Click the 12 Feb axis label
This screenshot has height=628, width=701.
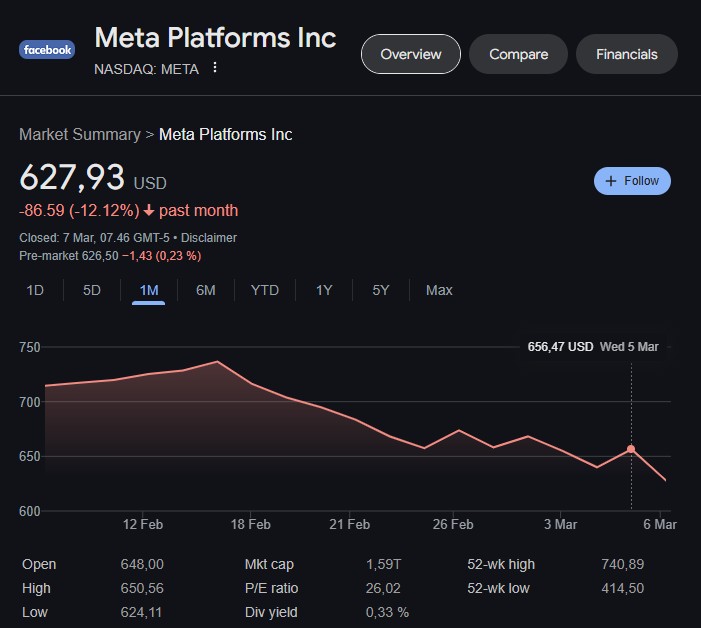(x=143, y=524)
